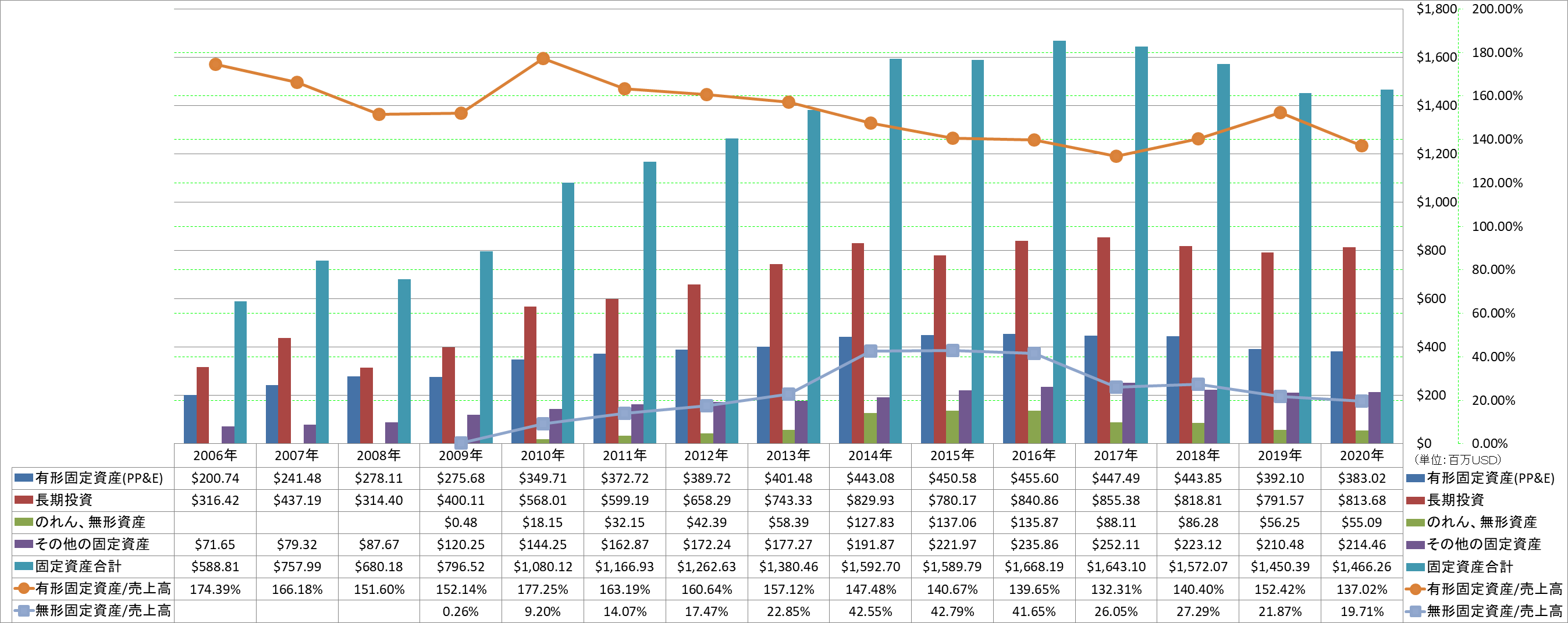The height and width of the screenshot is (623, 1568).
Task: Select the $252.11 cell
Action: coord(1116,544)
